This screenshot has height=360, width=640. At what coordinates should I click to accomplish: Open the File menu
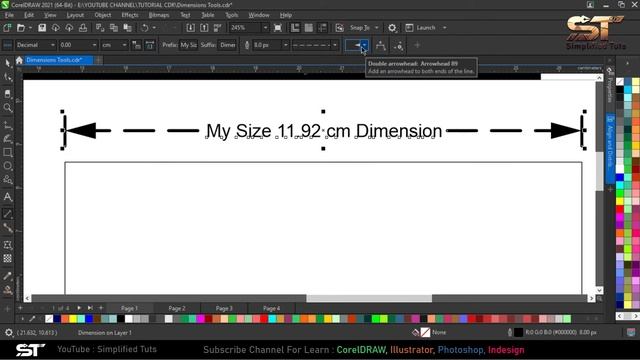pyautogui.click(x=9, y=15)
